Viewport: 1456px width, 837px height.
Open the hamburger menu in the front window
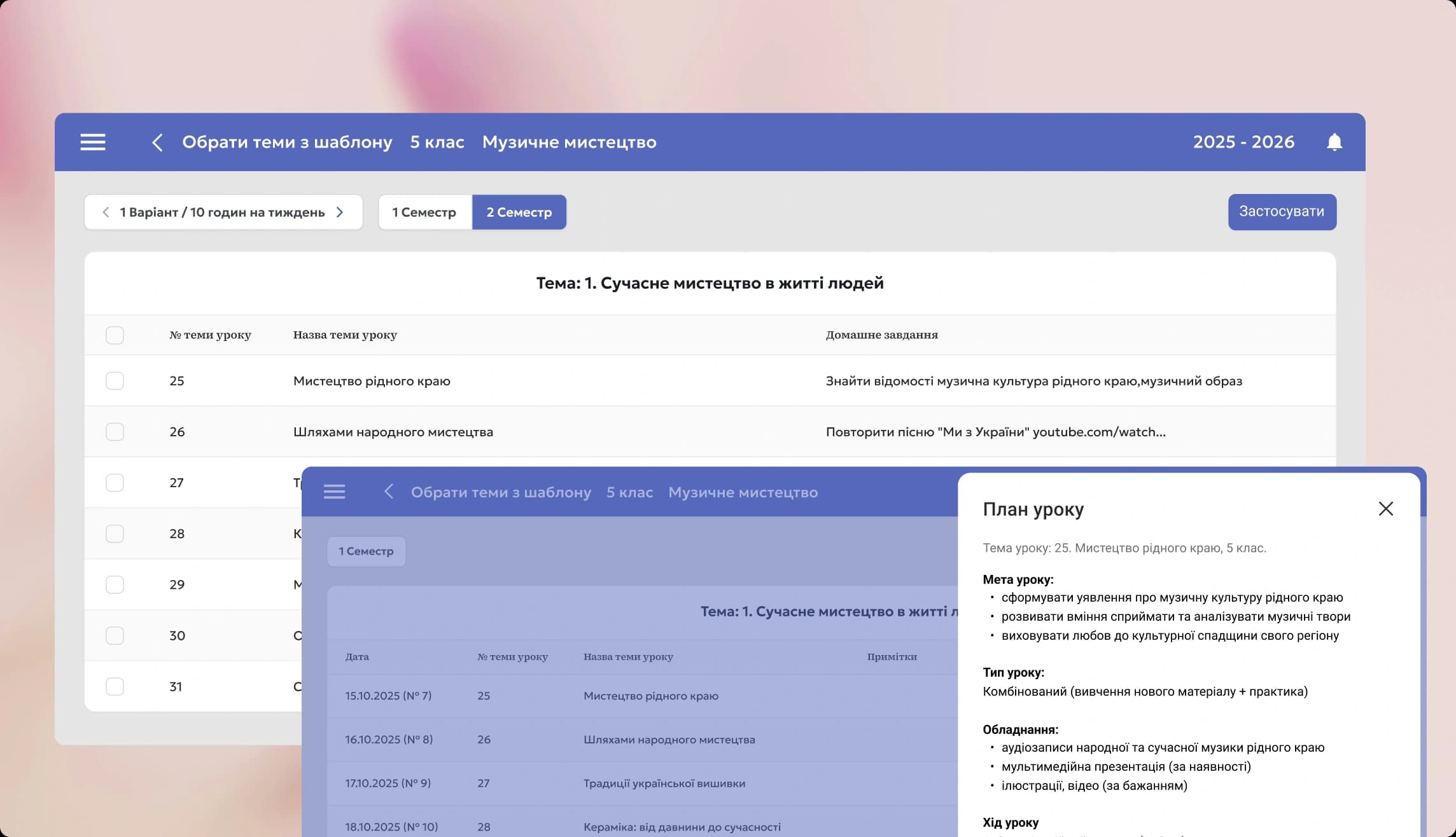[x=334, y=492]
